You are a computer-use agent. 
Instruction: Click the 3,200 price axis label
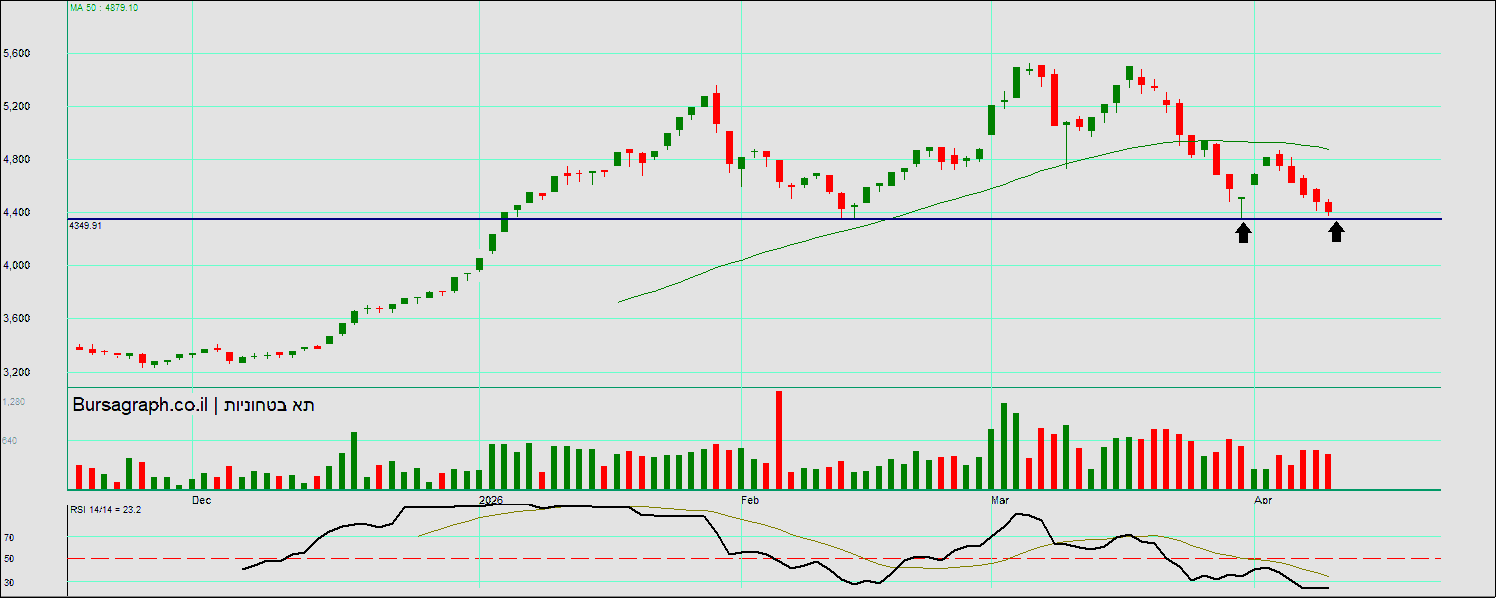point(17,371)
